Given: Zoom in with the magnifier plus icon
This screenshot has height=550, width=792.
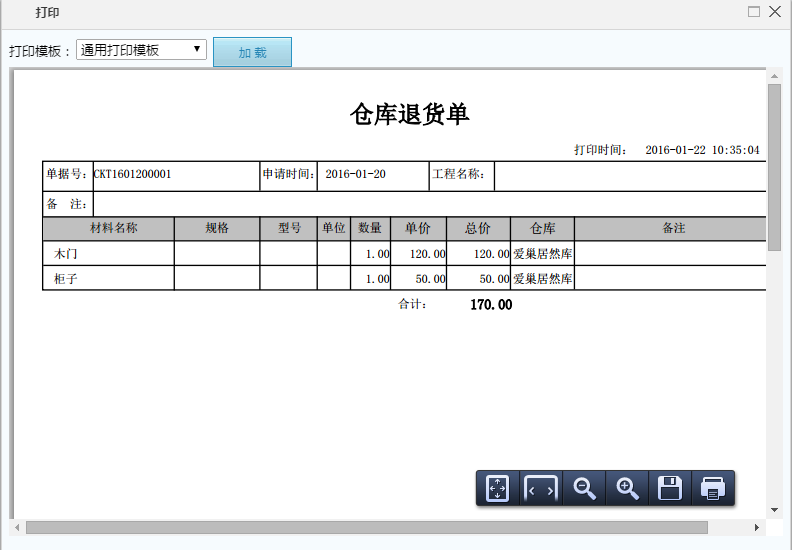Looking at the screenshot, I should (627, 488).
